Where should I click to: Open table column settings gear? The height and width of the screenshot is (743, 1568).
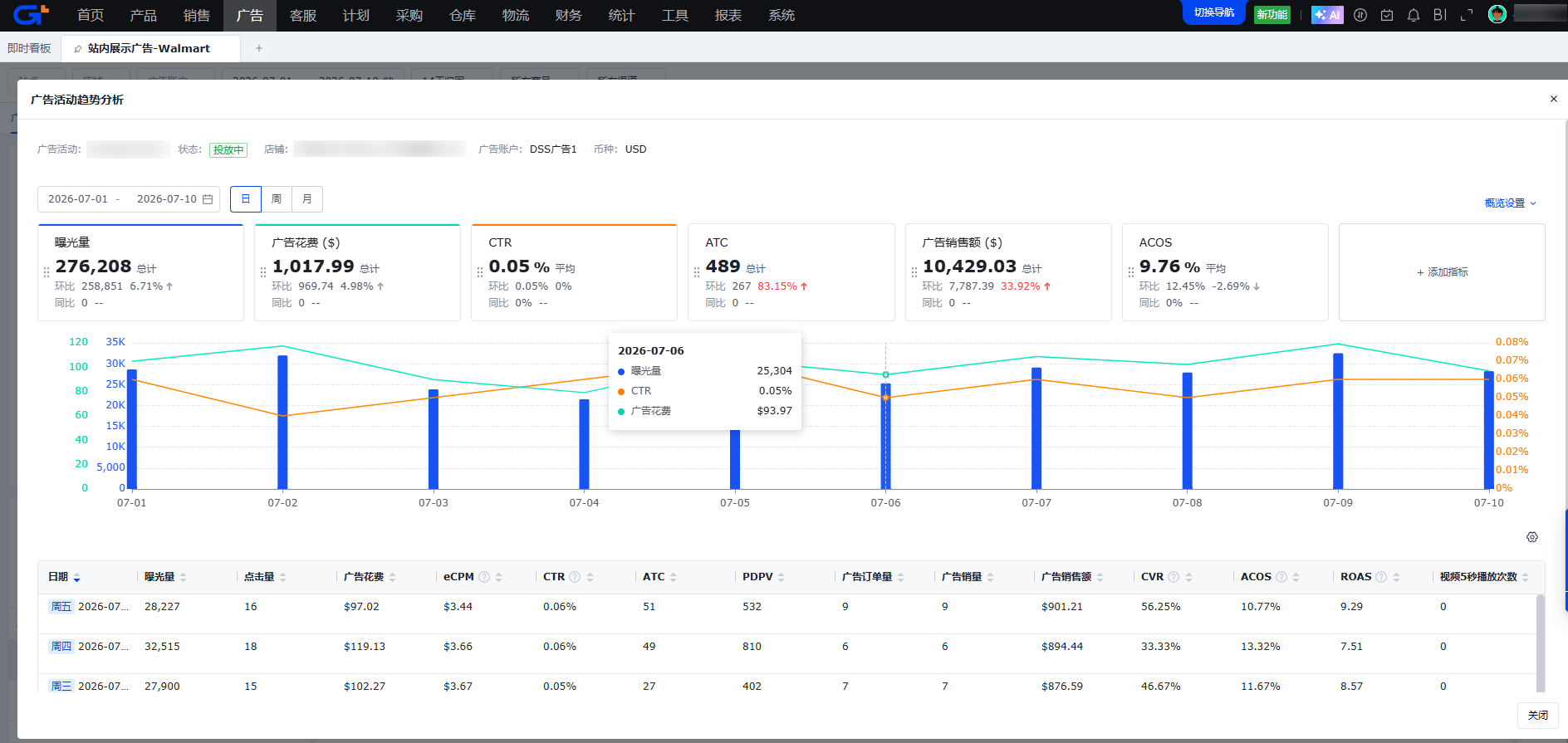tap(1532, 537)
